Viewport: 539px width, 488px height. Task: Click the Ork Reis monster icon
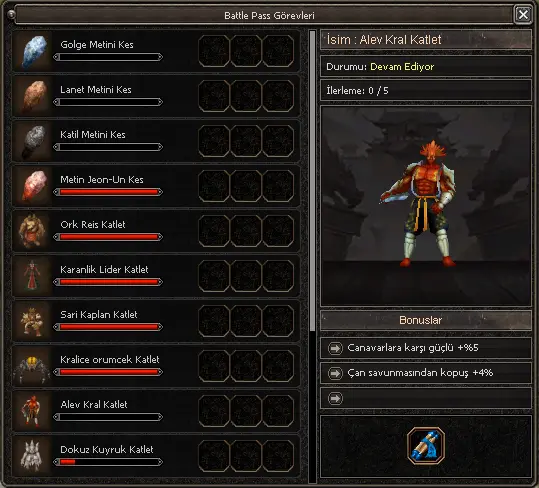coord(32,231)
